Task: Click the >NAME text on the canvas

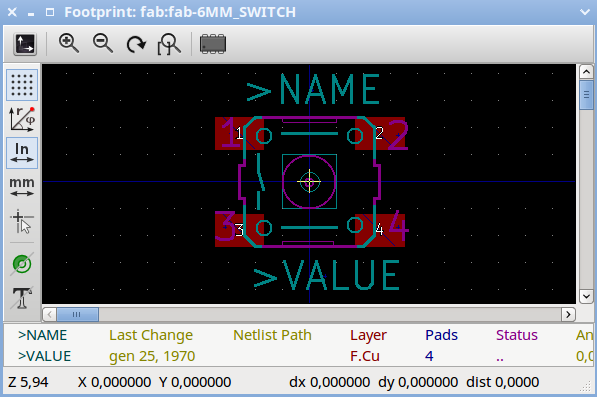Action: (x=313, y=89)
